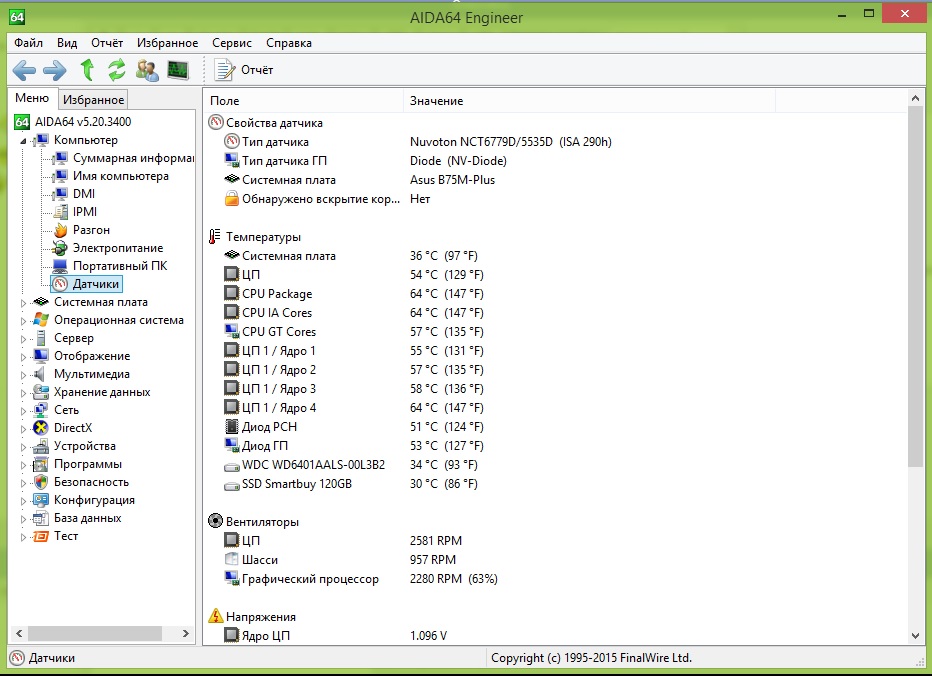Open the system stability monitor icon

click(x=178, y=70)
